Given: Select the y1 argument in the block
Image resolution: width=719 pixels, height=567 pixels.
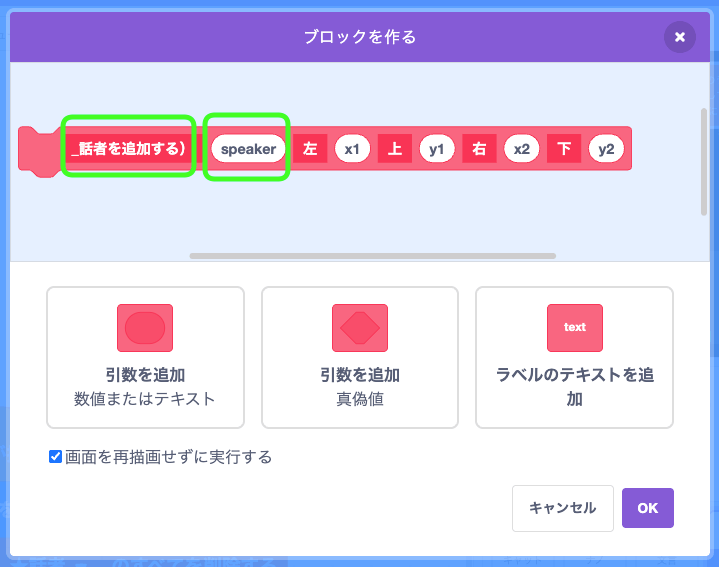Looking at the screenshot, I should tap(436, 149).
